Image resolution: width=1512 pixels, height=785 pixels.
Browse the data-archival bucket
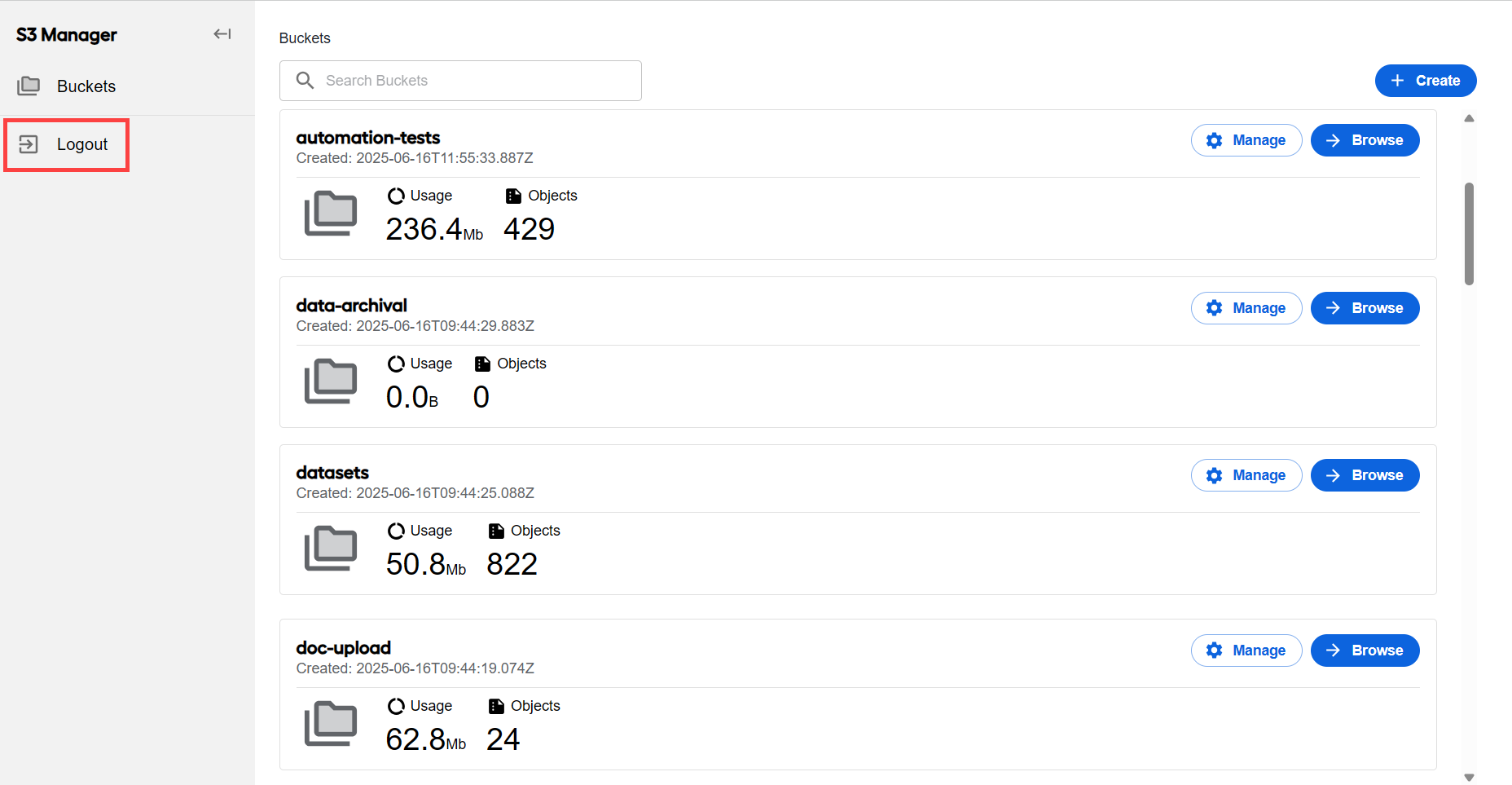[x=1365, y=308]
